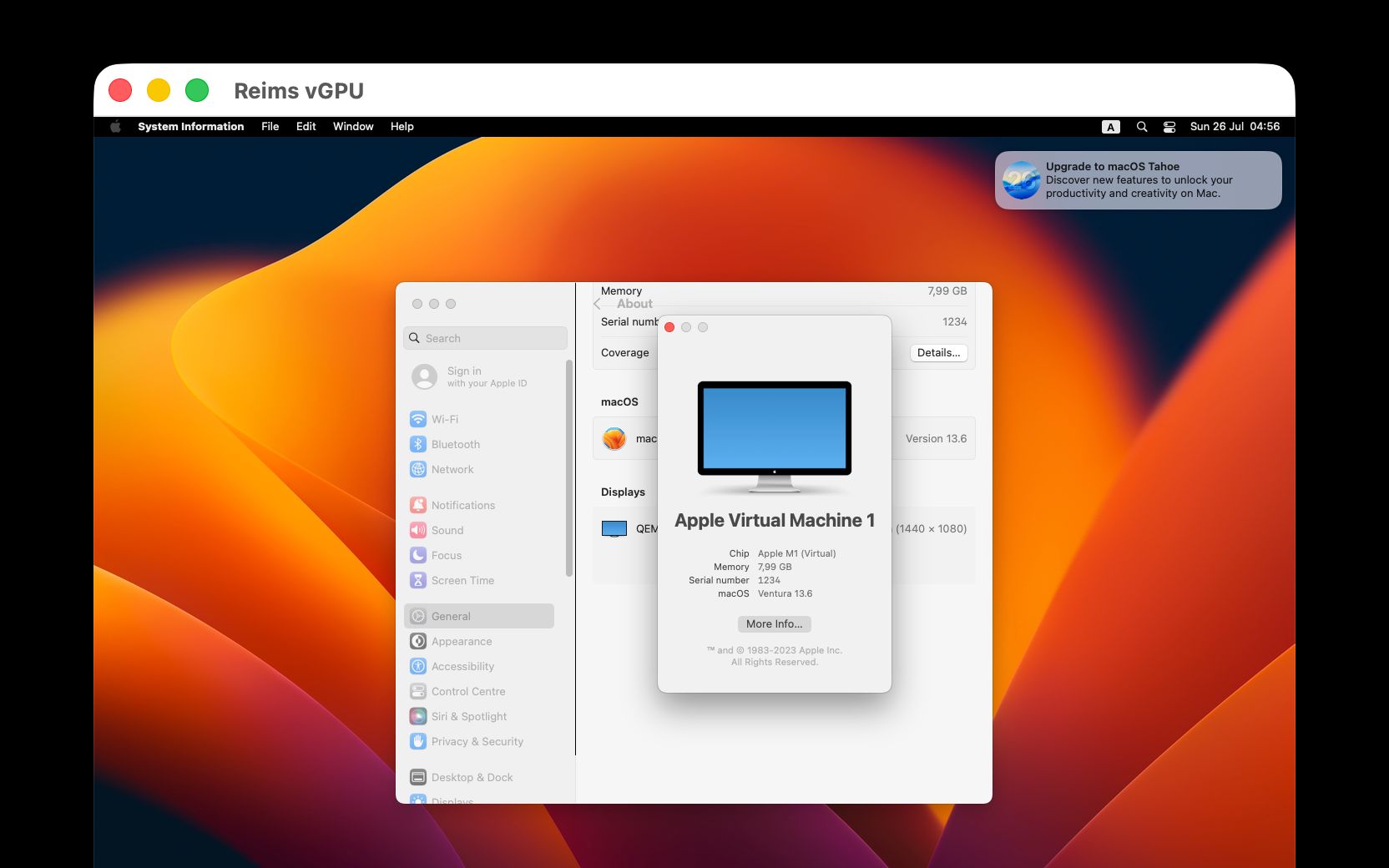This screenshot has width=1389, height=868.
Task: Click the macOS Tahoe 26 notification icon
Action: pyautogui.click(x=1022, y=180)
